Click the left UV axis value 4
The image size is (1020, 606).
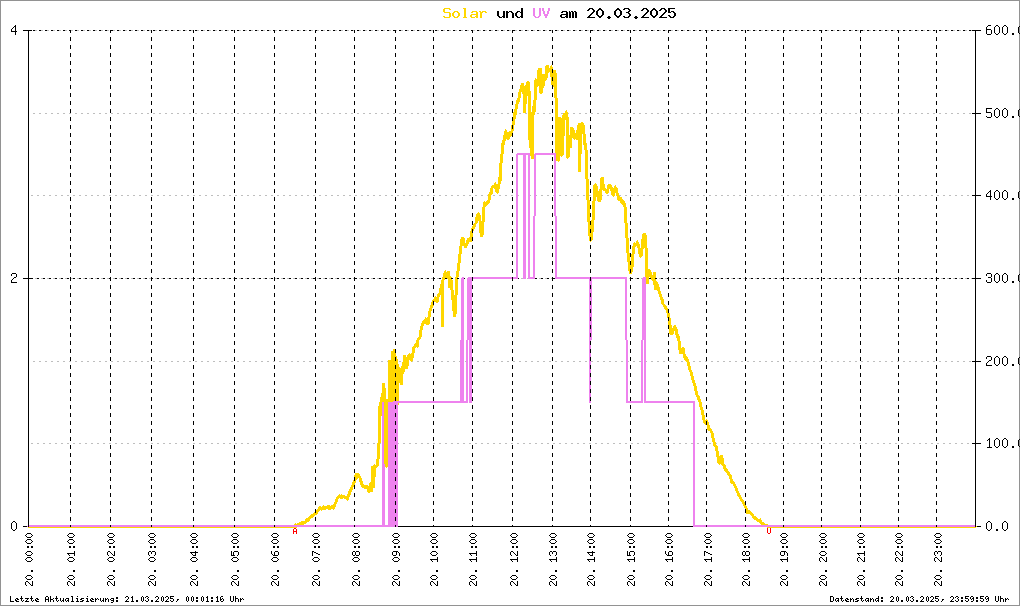click(x=14, y=30)
